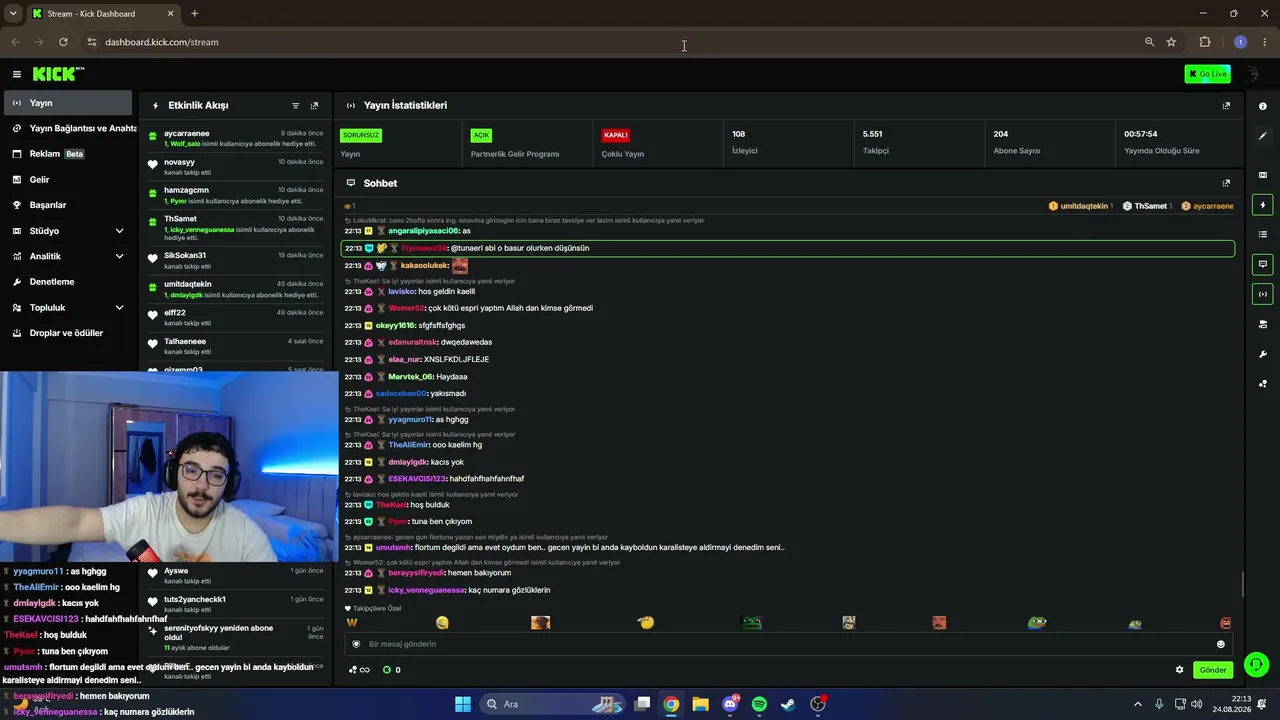Click the yellow smiley emote
Viewport: 1280px width, 720px height.
point(442,623)
